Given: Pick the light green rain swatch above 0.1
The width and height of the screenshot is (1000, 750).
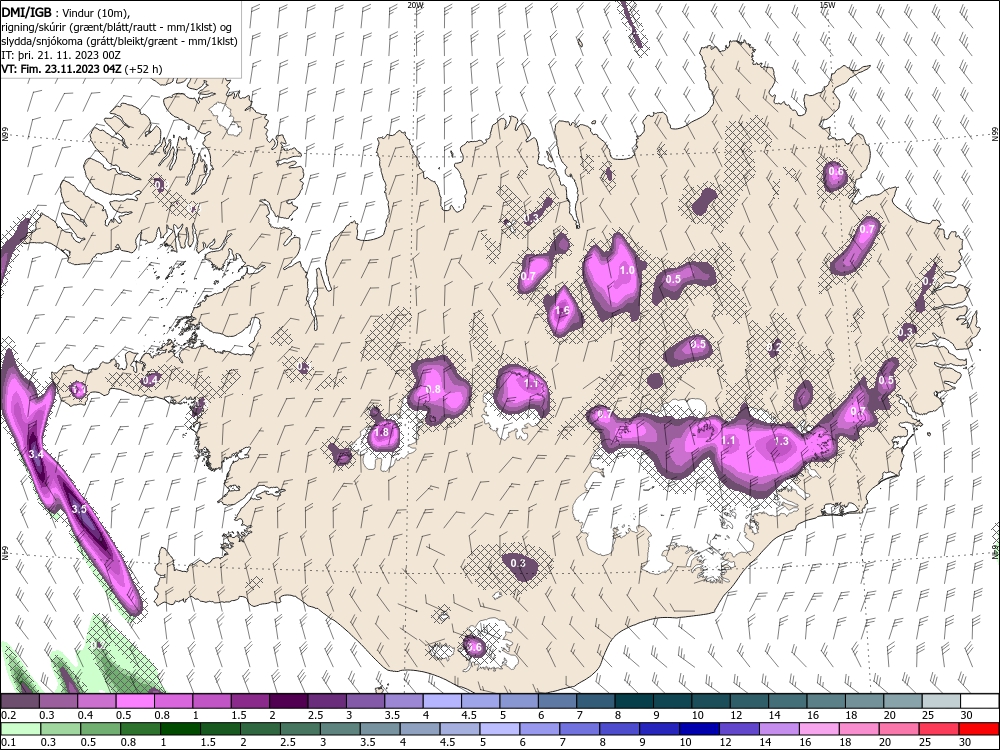Looking at the screenshot, I should point(20,729).
